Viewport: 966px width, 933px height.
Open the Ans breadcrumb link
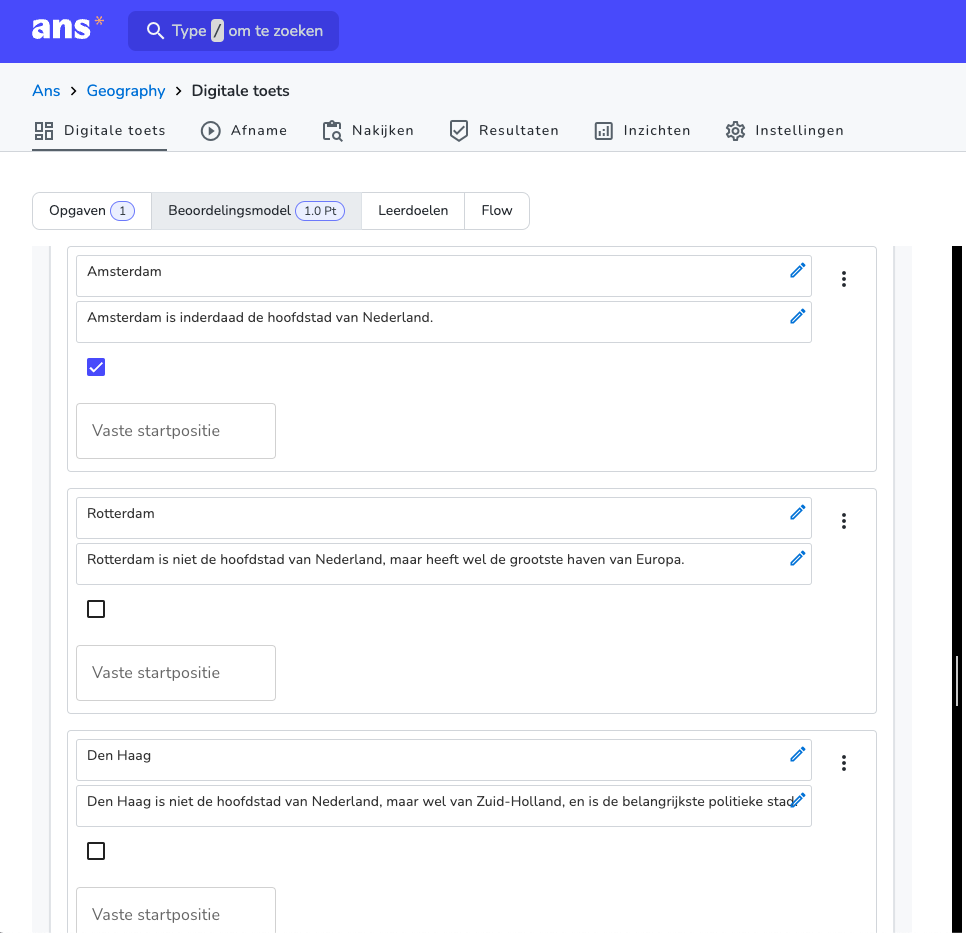[x=46, y=91]
